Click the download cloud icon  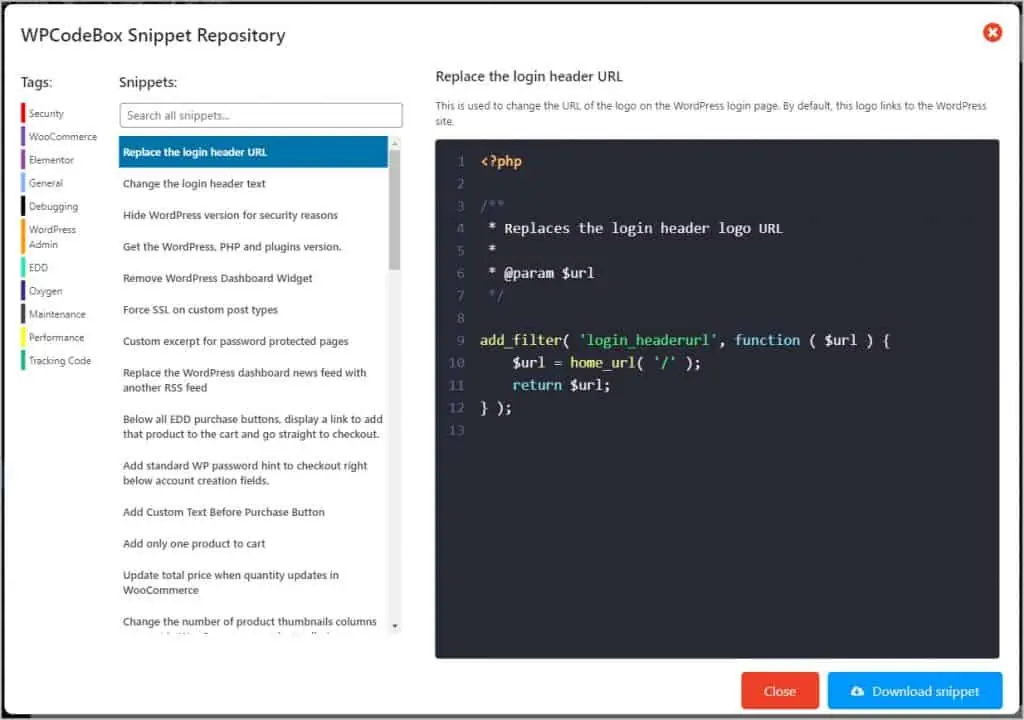click(857, 691)
